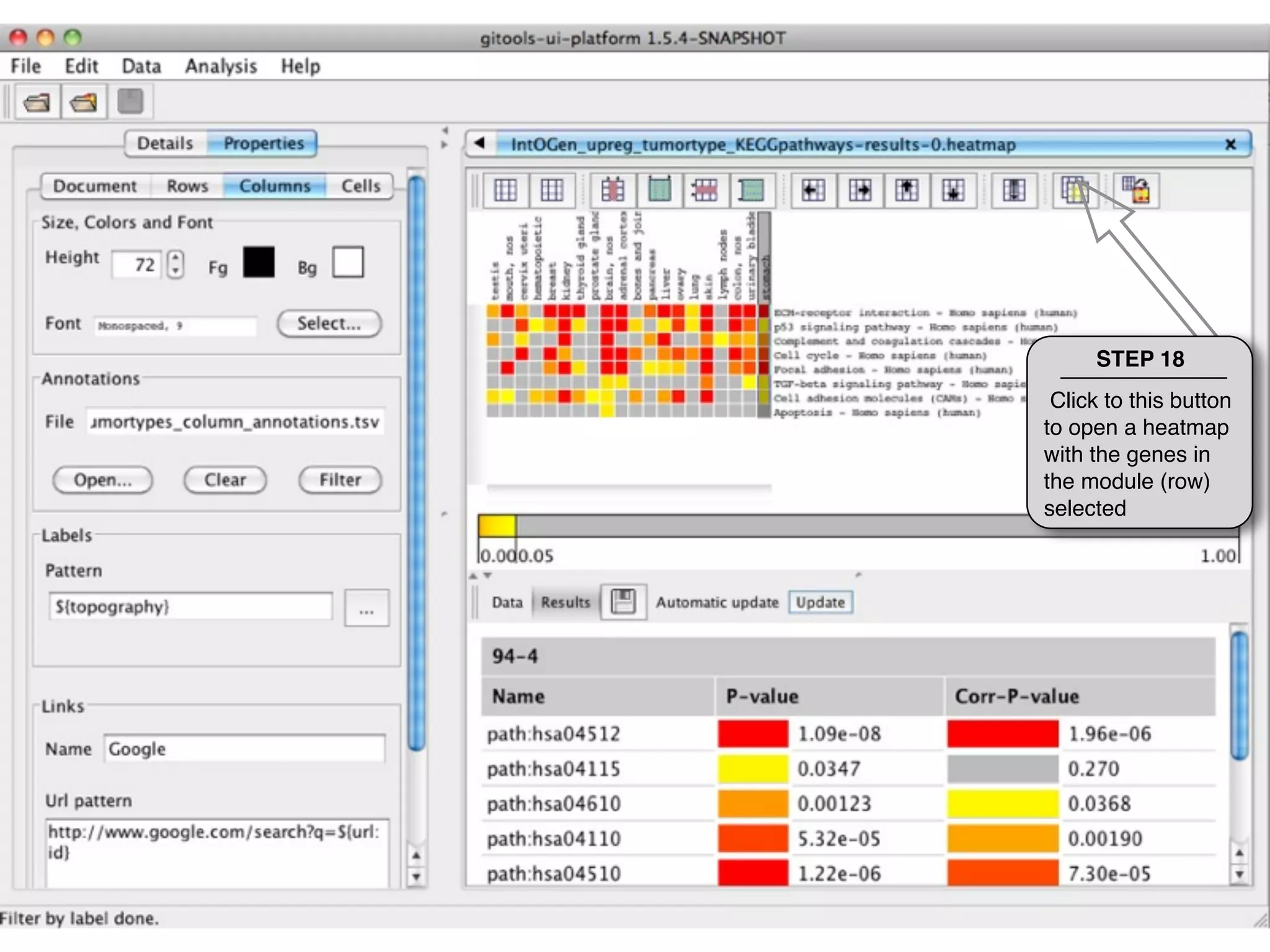Image resolution: width=1270 pixels, height=952 pixels.
Task: Select the Rows properties tab
Action: pos(187,186)
